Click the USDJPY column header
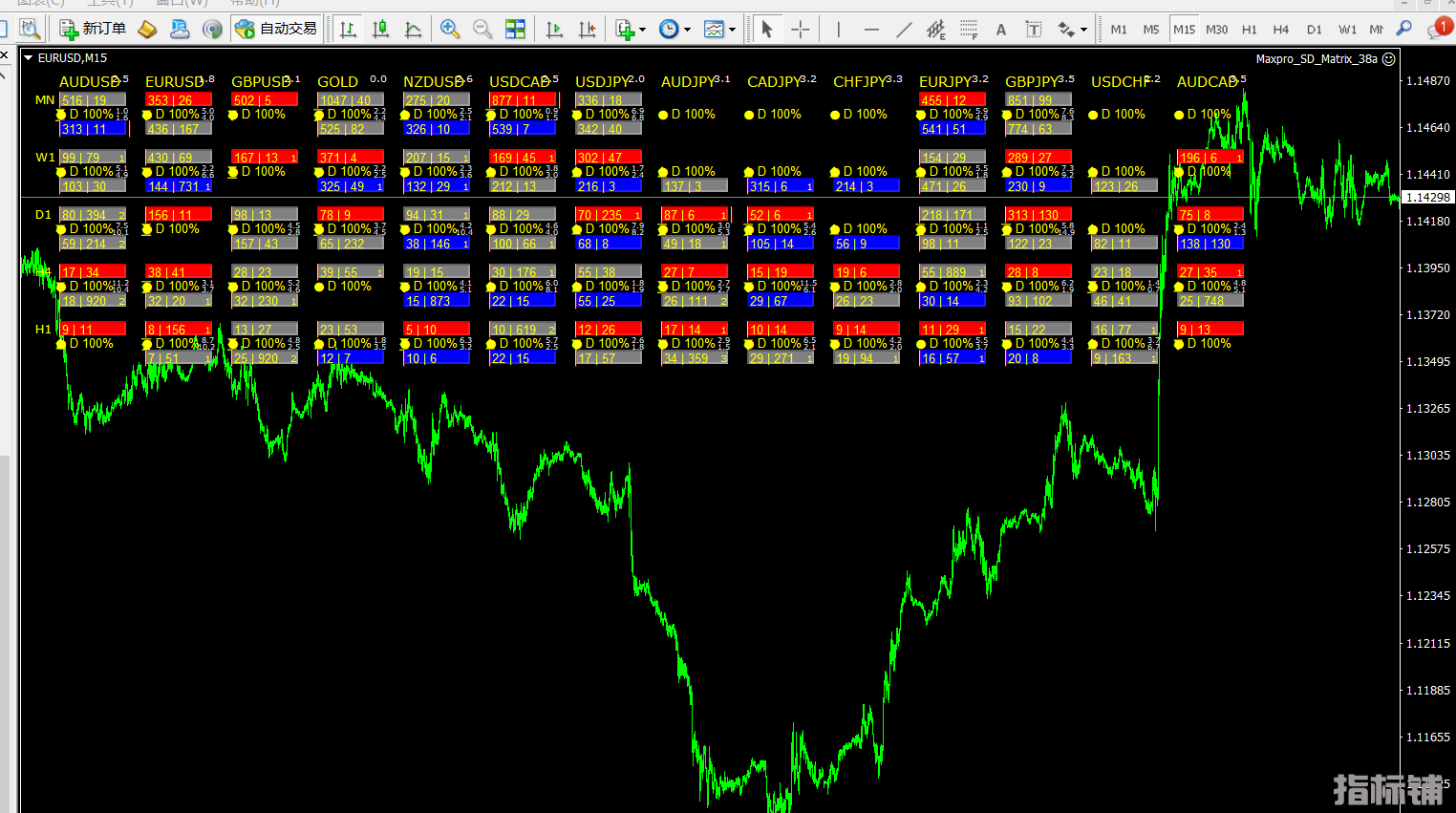This screenshot has width=1456, height=813. click(x=603, y=82)
